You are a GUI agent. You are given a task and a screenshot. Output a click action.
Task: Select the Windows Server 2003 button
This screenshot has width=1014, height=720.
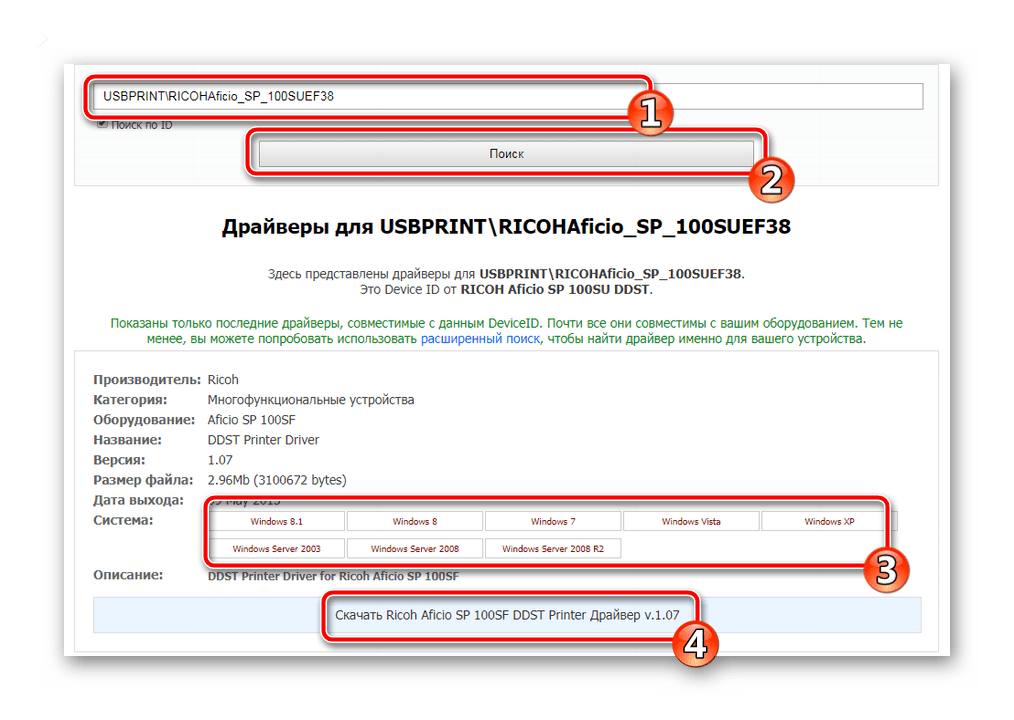pyautogui.click(x=276, y=549)
